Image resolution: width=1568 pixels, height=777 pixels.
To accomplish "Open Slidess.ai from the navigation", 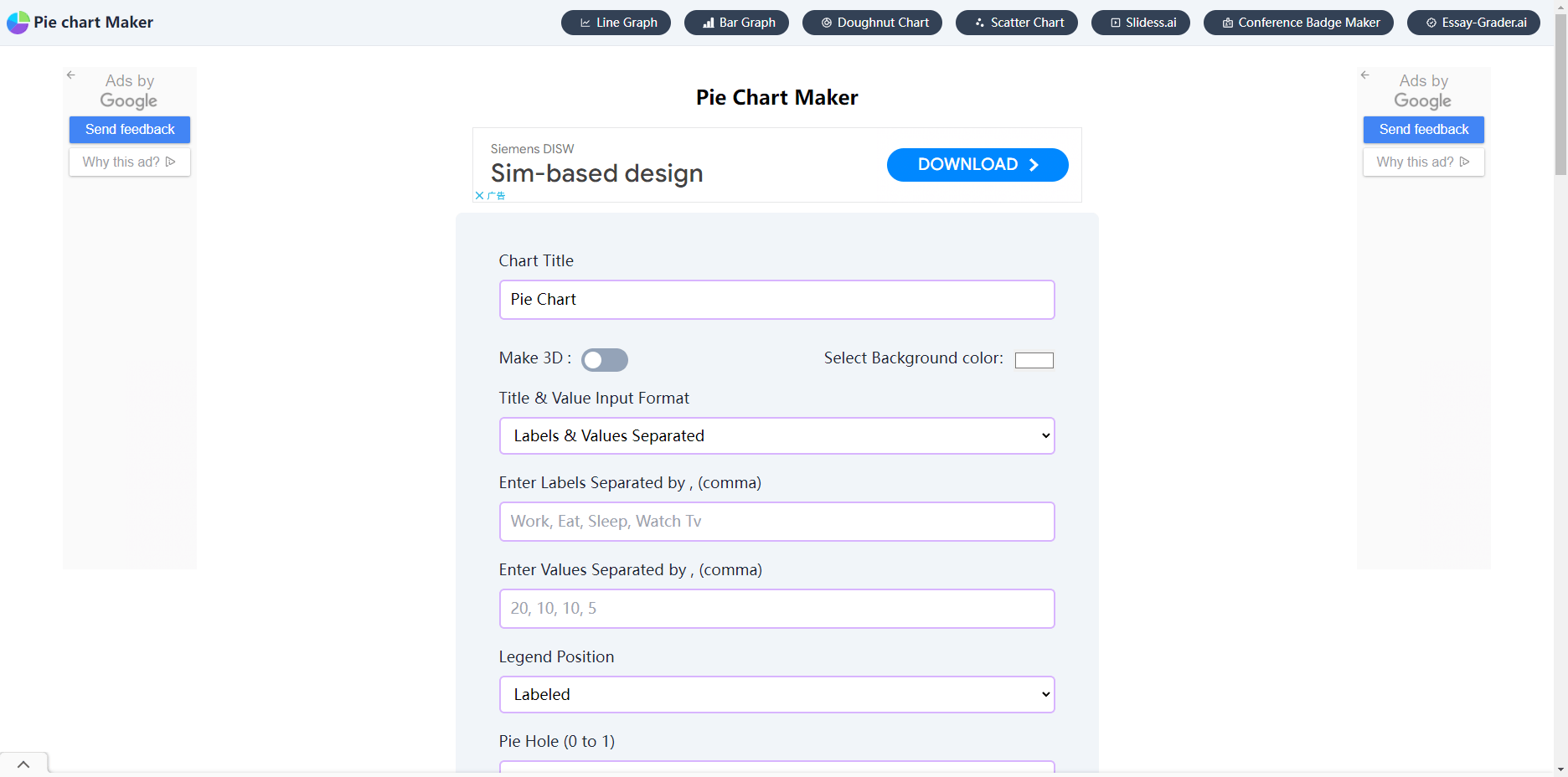I will pos(1140,23).
